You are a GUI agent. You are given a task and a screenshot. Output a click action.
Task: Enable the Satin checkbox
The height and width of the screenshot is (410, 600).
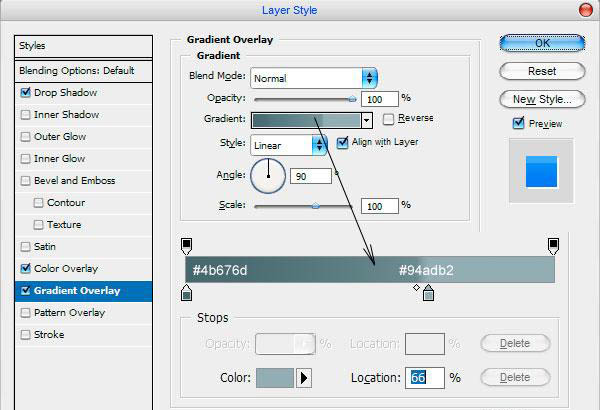25,247
